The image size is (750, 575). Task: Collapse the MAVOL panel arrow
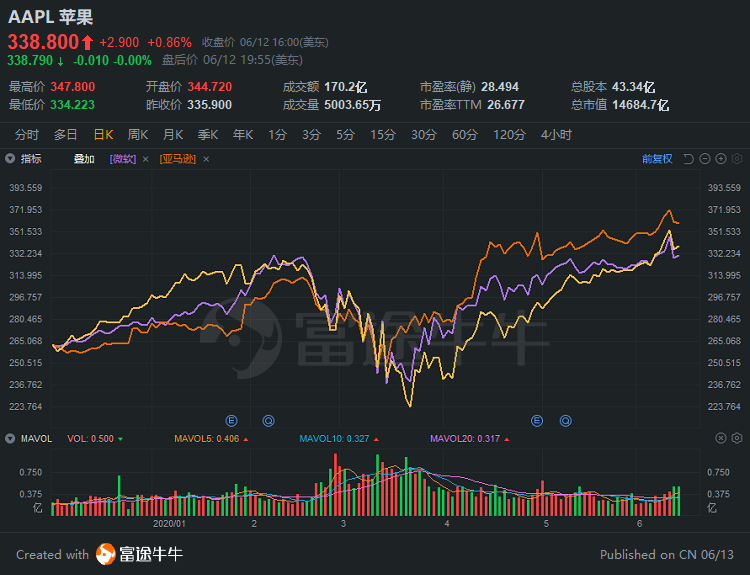(x=10, y=439)
